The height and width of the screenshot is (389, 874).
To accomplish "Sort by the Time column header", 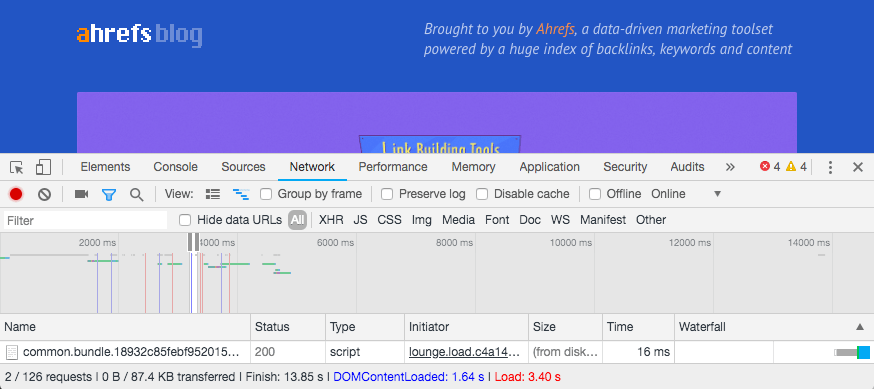I will pyautogui.click(x=638, y=327).
